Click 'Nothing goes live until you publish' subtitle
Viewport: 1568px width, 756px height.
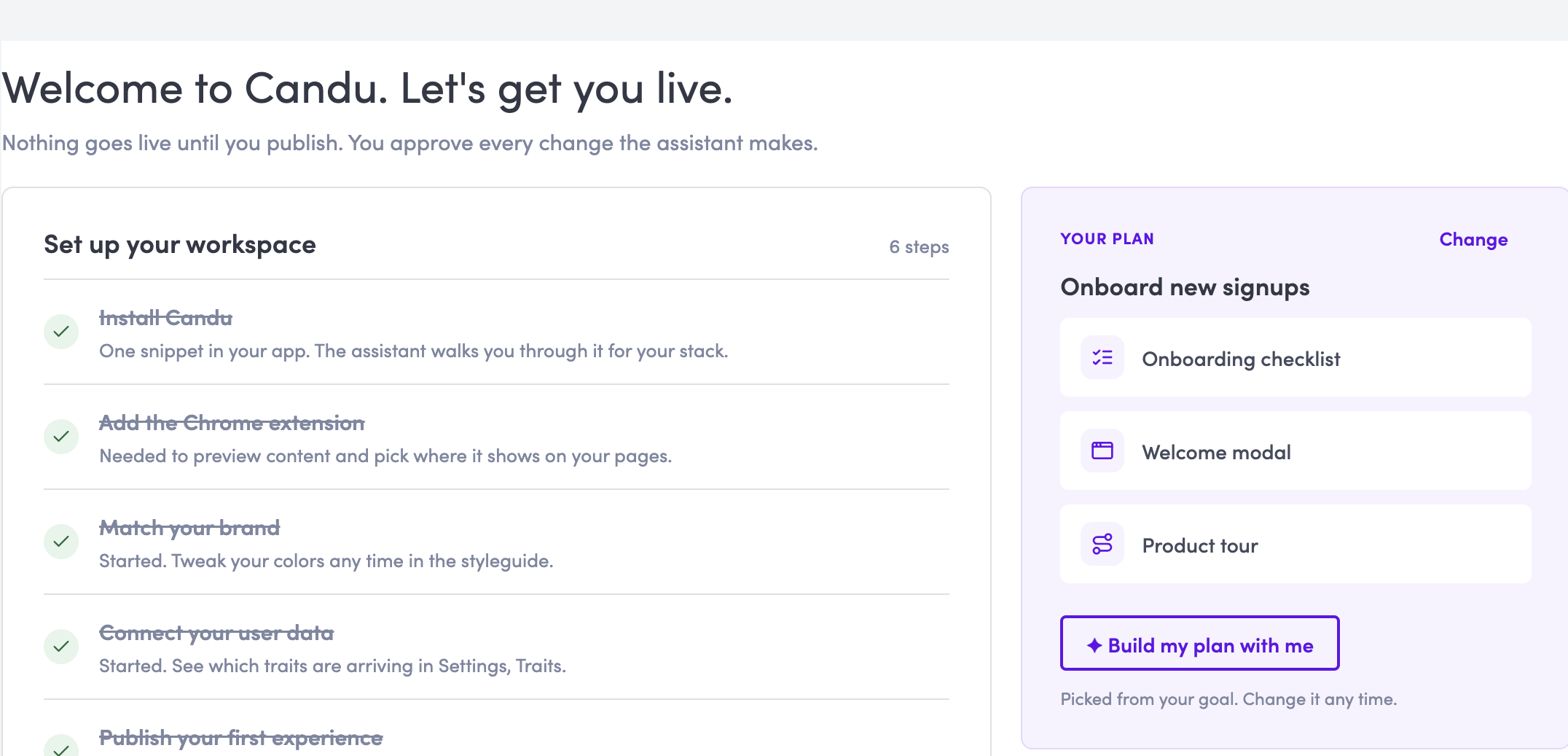tap(410, 143)
